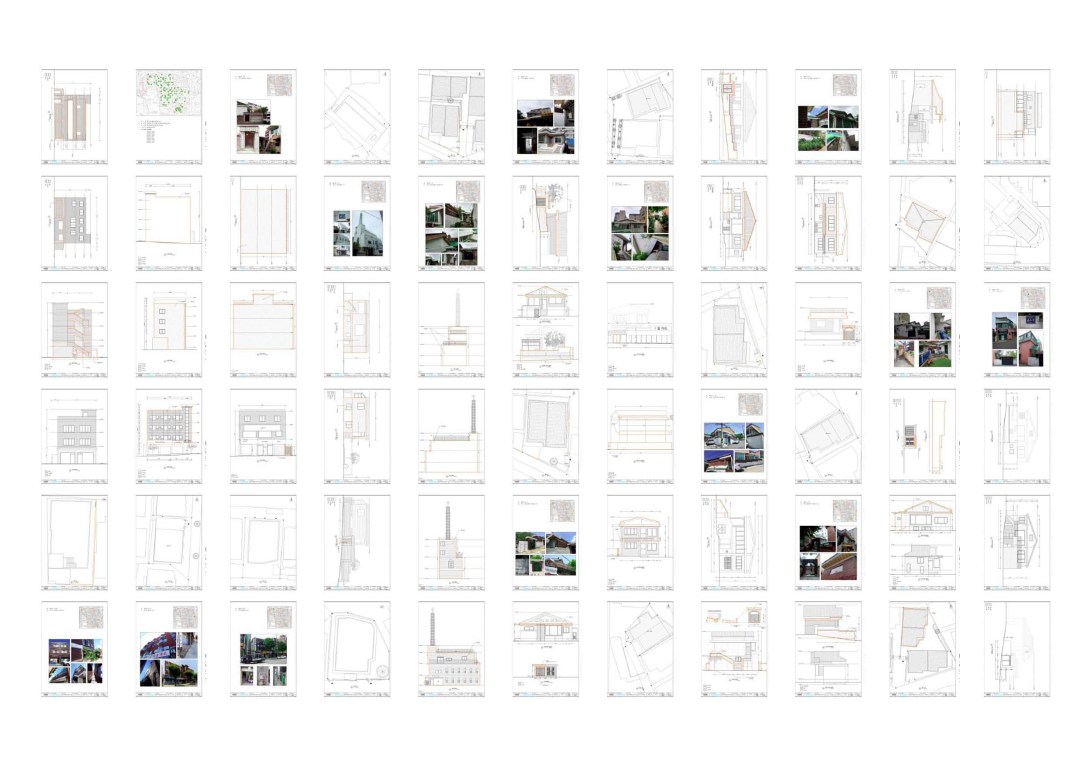Open the only photo sheet in the fourth row
Screen dimensions: 1091x766
click(734, 436)
